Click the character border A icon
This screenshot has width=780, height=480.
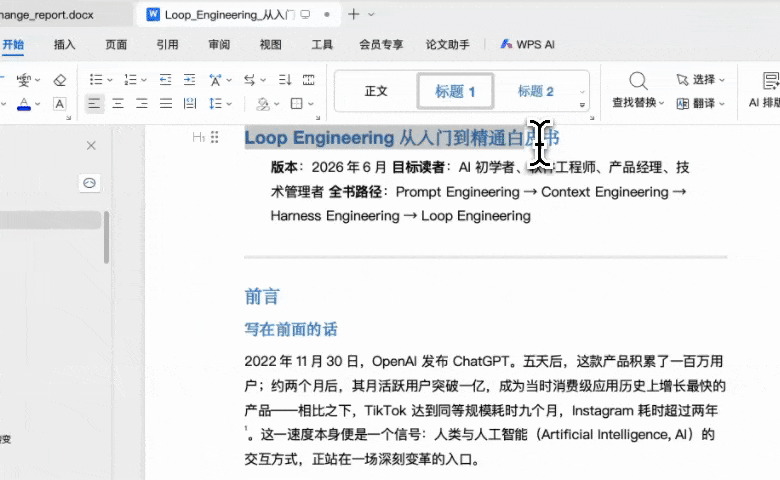pos(60,104)
